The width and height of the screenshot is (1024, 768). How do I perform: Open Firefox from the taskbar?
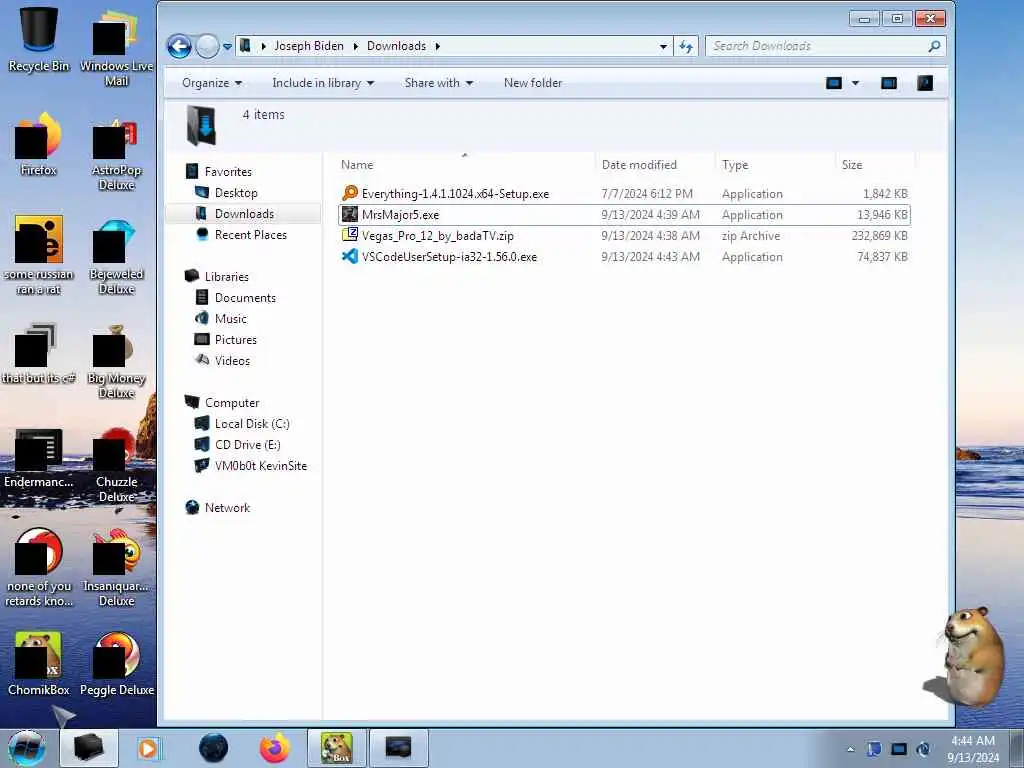click(275, 748)
